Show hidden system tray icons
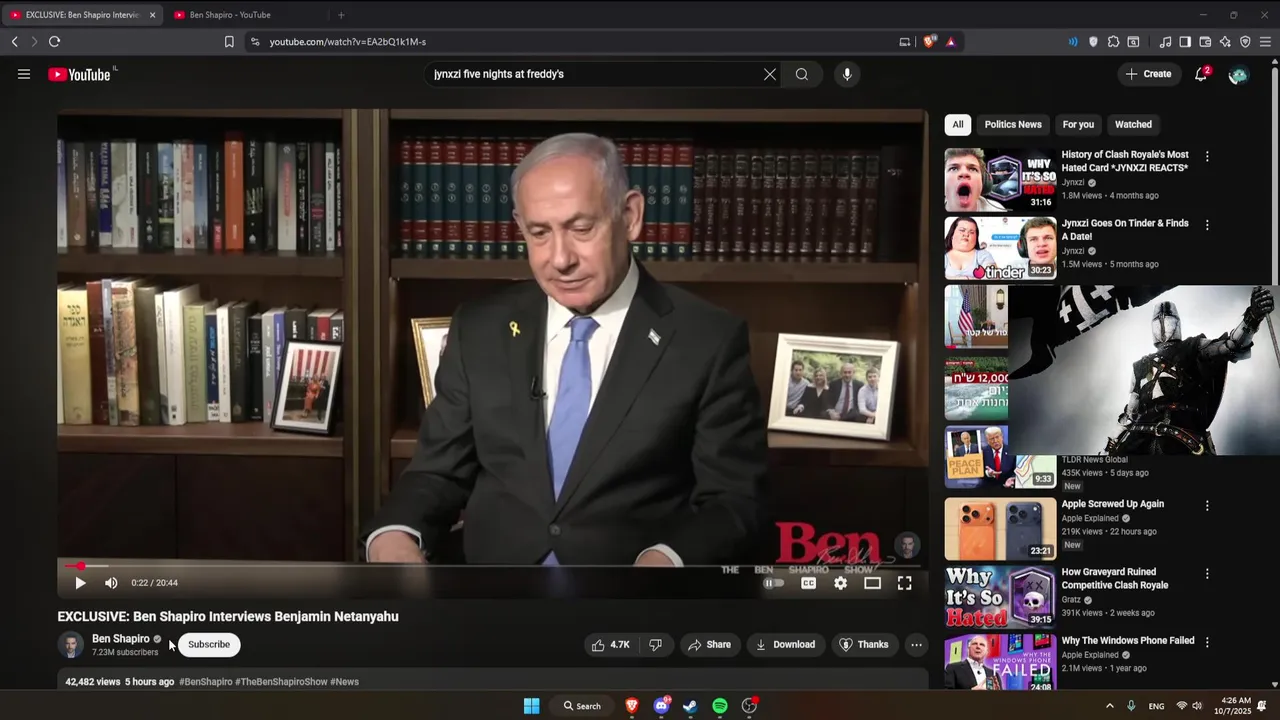Image resolution: width=1280 pixels, height=720 pixels. point(1109,706)
